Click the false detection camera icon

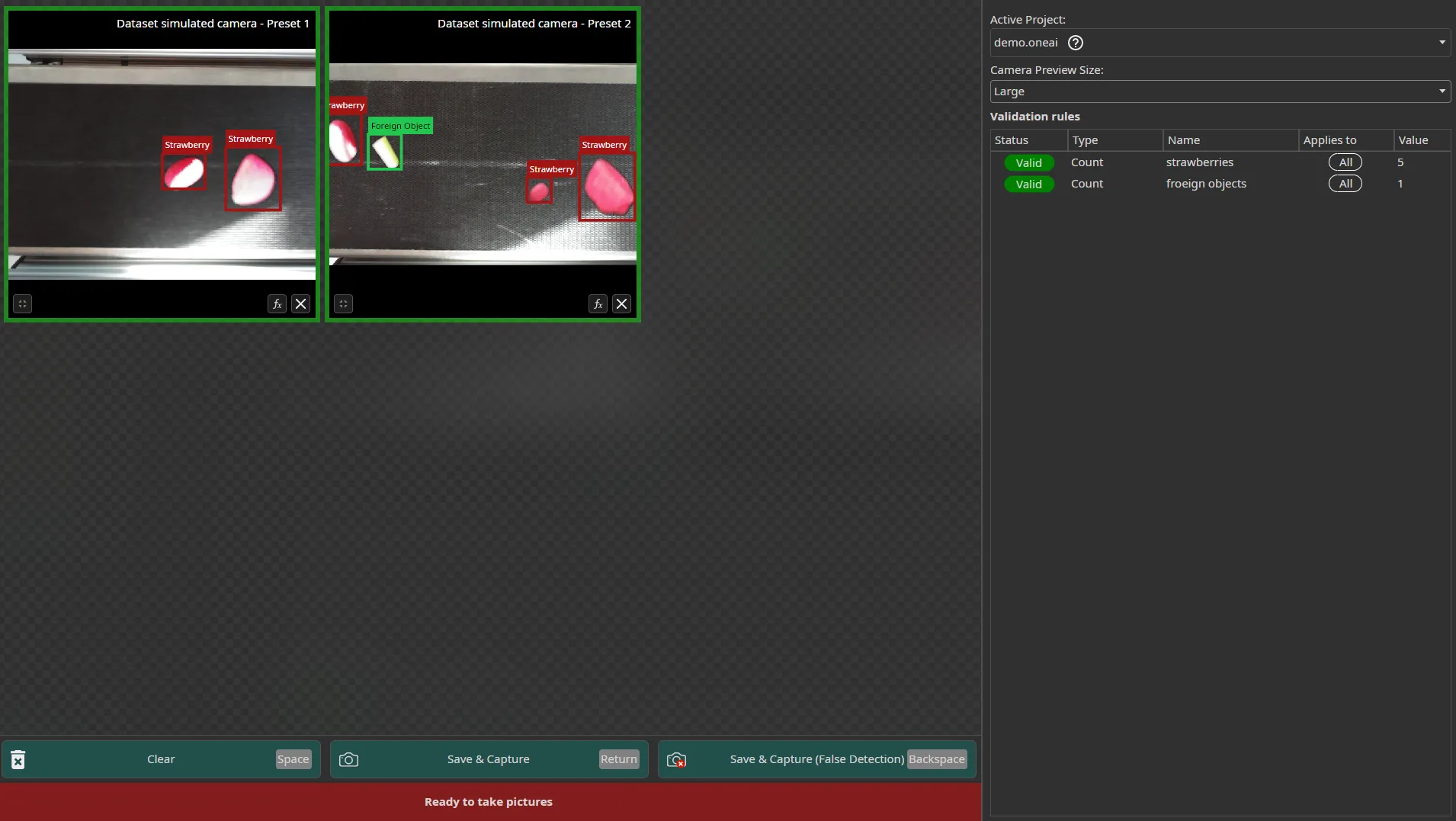click(677, 758)
